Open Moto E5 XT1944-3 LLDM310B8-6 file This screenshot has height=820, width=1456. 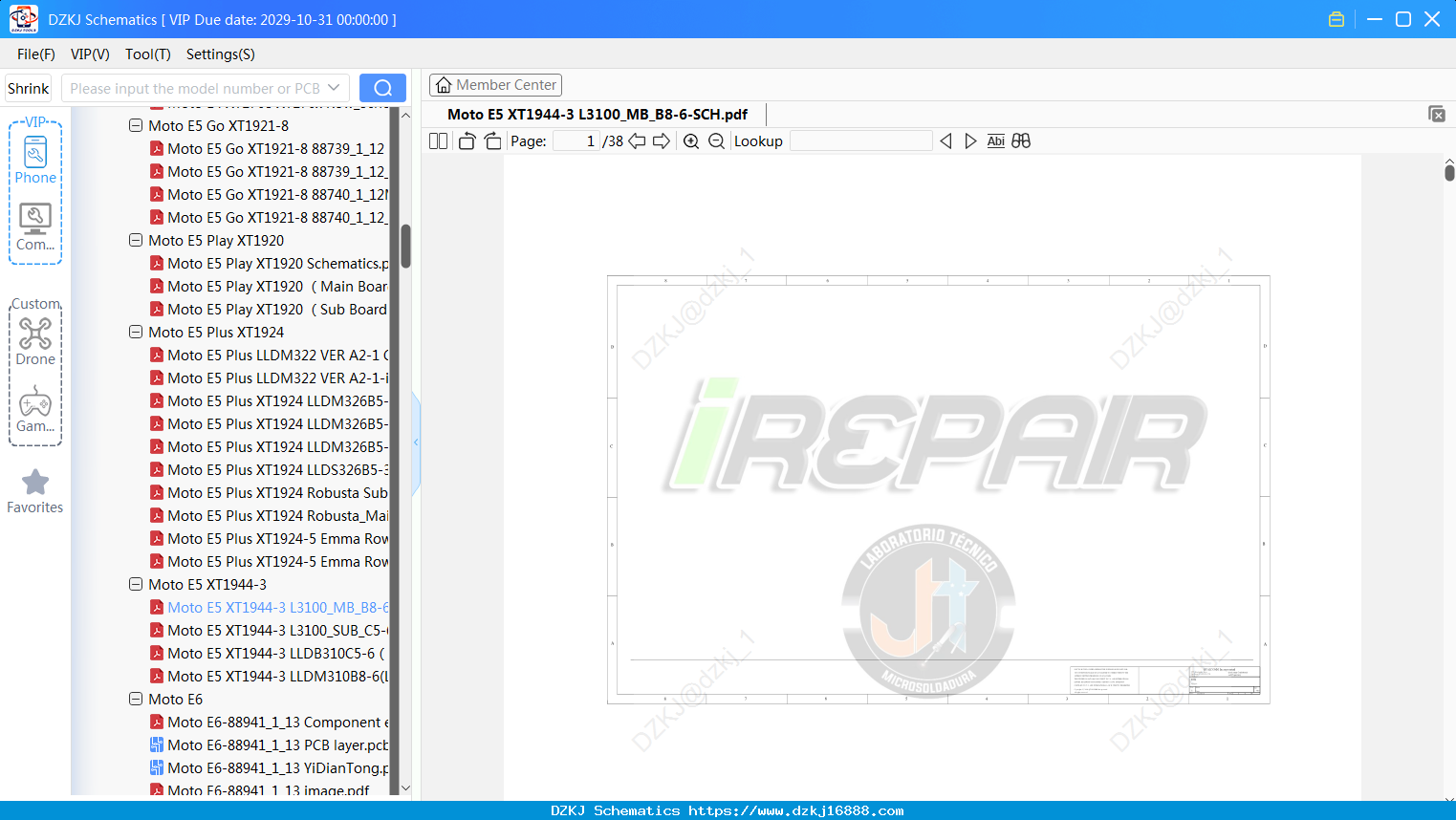(x=277, y=676)
